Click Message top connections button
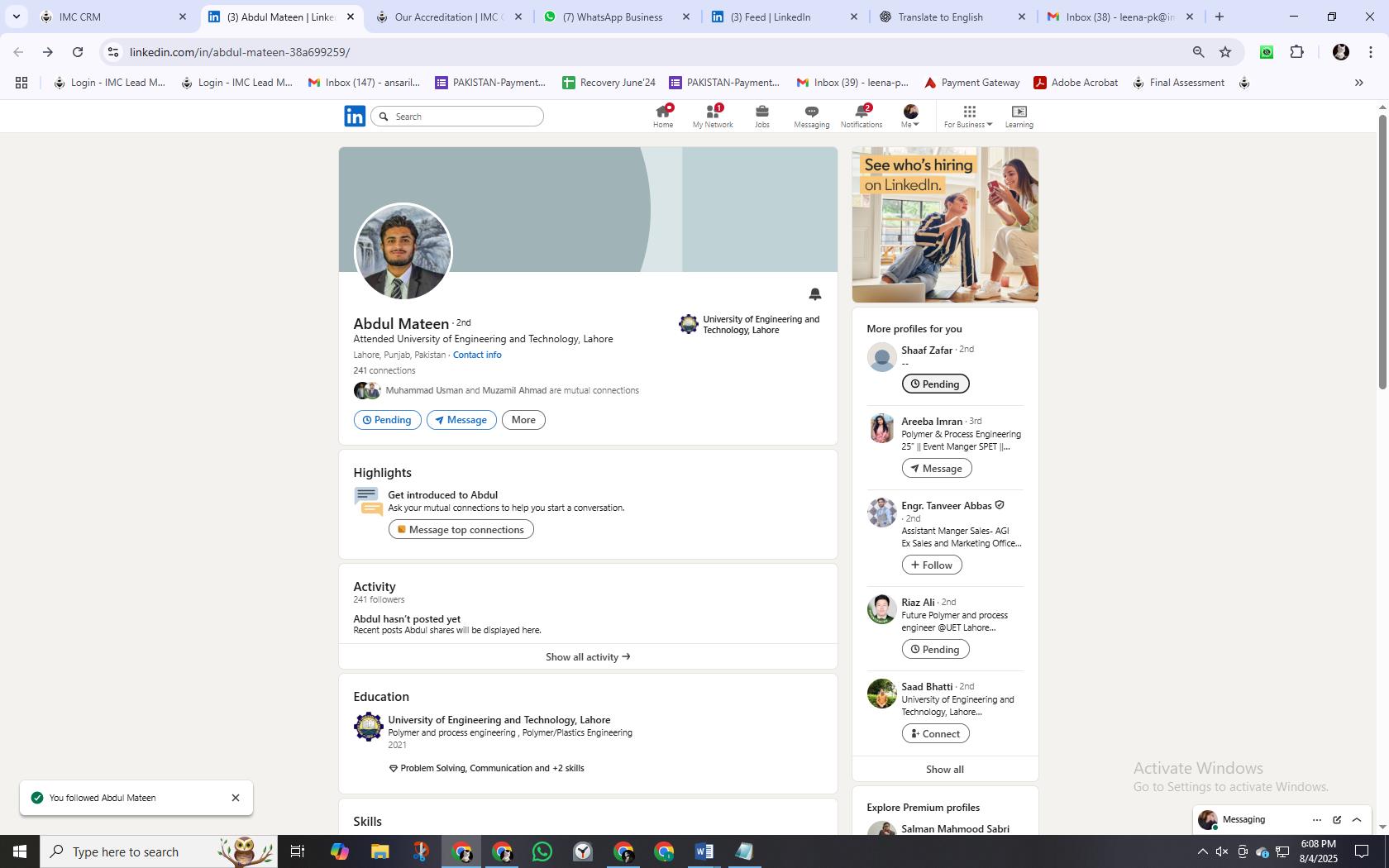Image resolution: width=1389 pixels, height=868 pixels. tap(461, 530)
